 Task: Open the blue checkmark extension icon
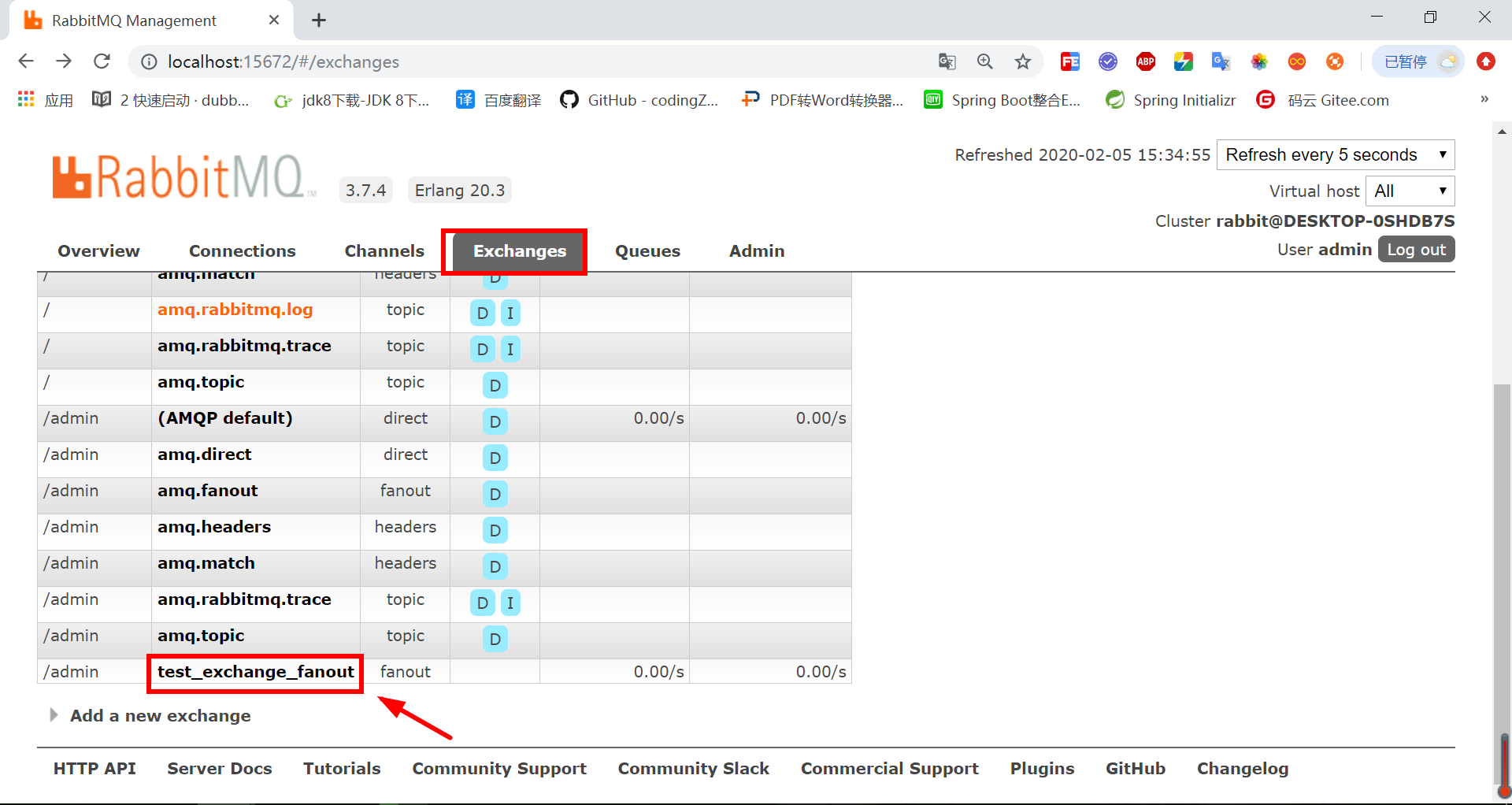point(1108,61)
